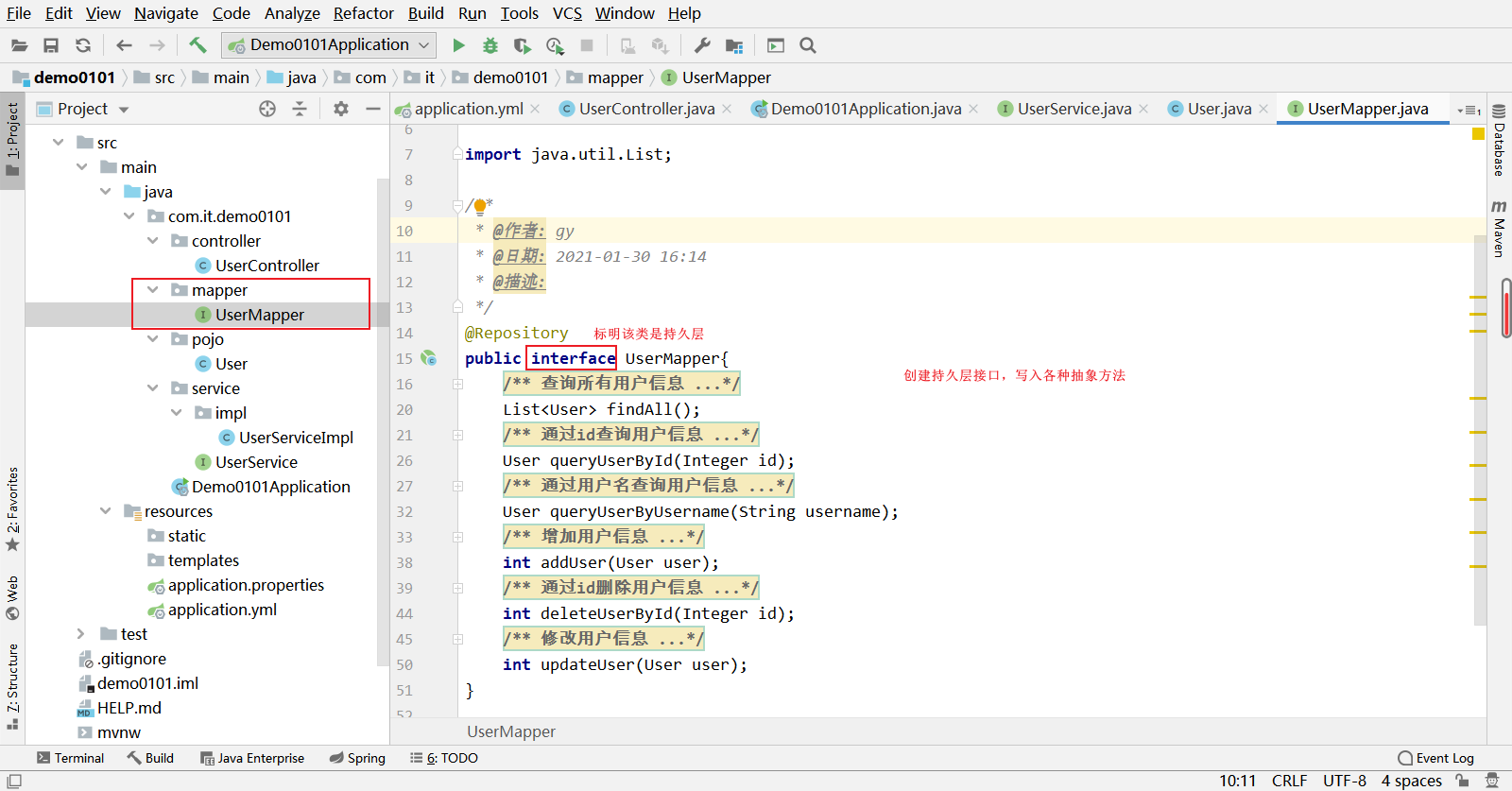Run Demo0101Application with the green play icon
Screen dimensions: 1512x791
[458, 45]
